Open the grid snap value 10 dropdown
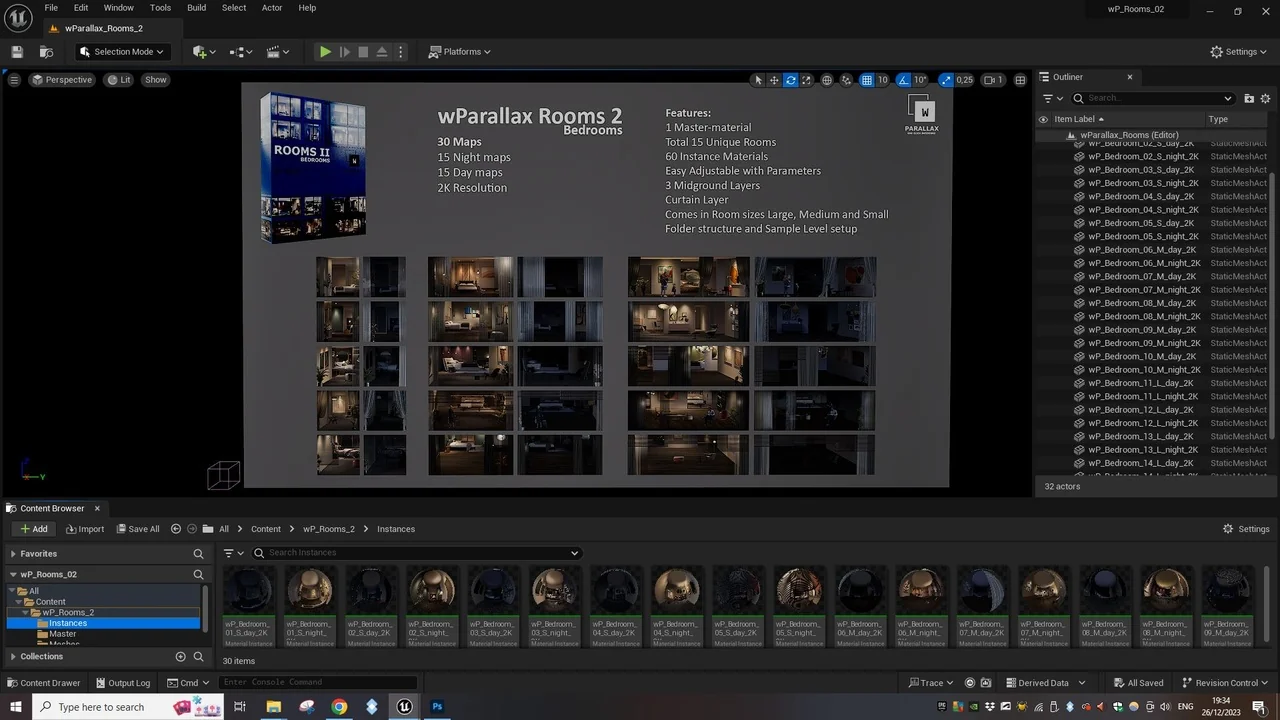1280x720 pixels. pos(883,80)
